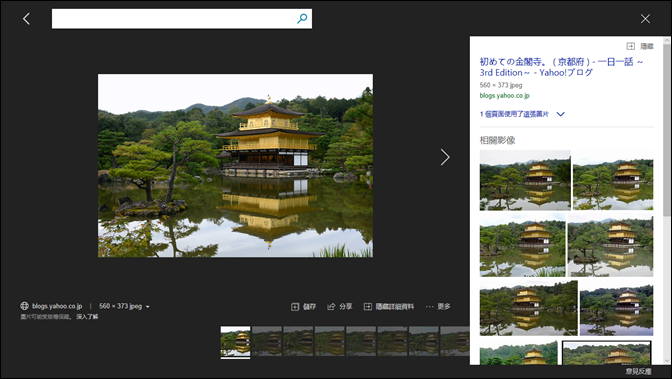Open related image in fourth row right

(606, 353)
